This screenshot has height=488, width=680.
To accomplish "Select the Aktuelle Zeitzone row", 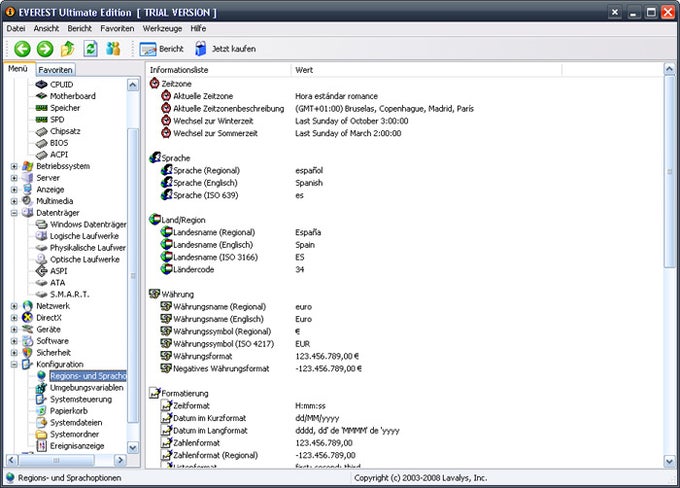I will pos(269,96).
